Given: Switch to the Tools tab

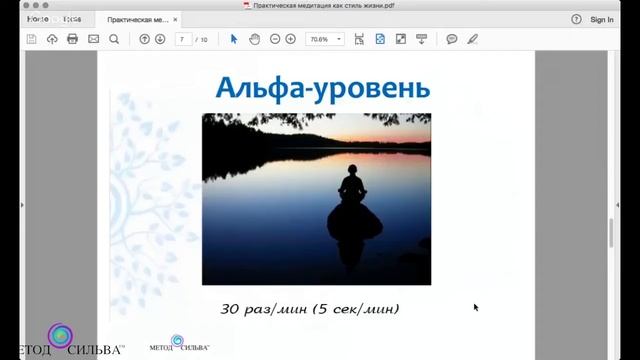Looking at the screenshot, I should click(72, 19).
